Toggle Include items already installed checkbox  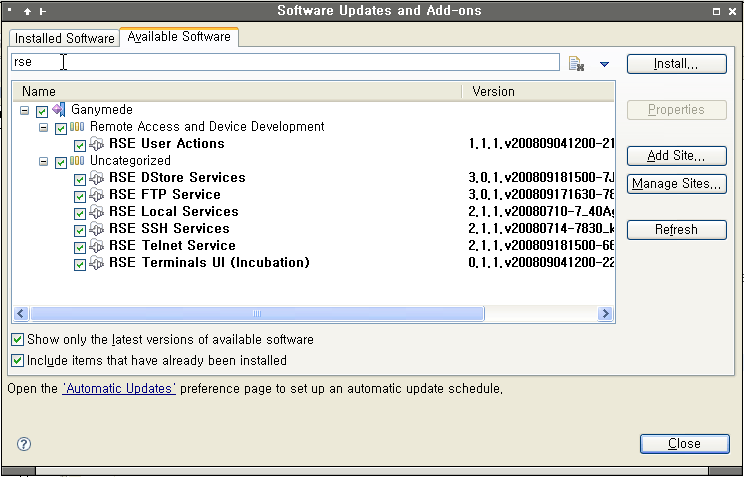coord(18,360)
